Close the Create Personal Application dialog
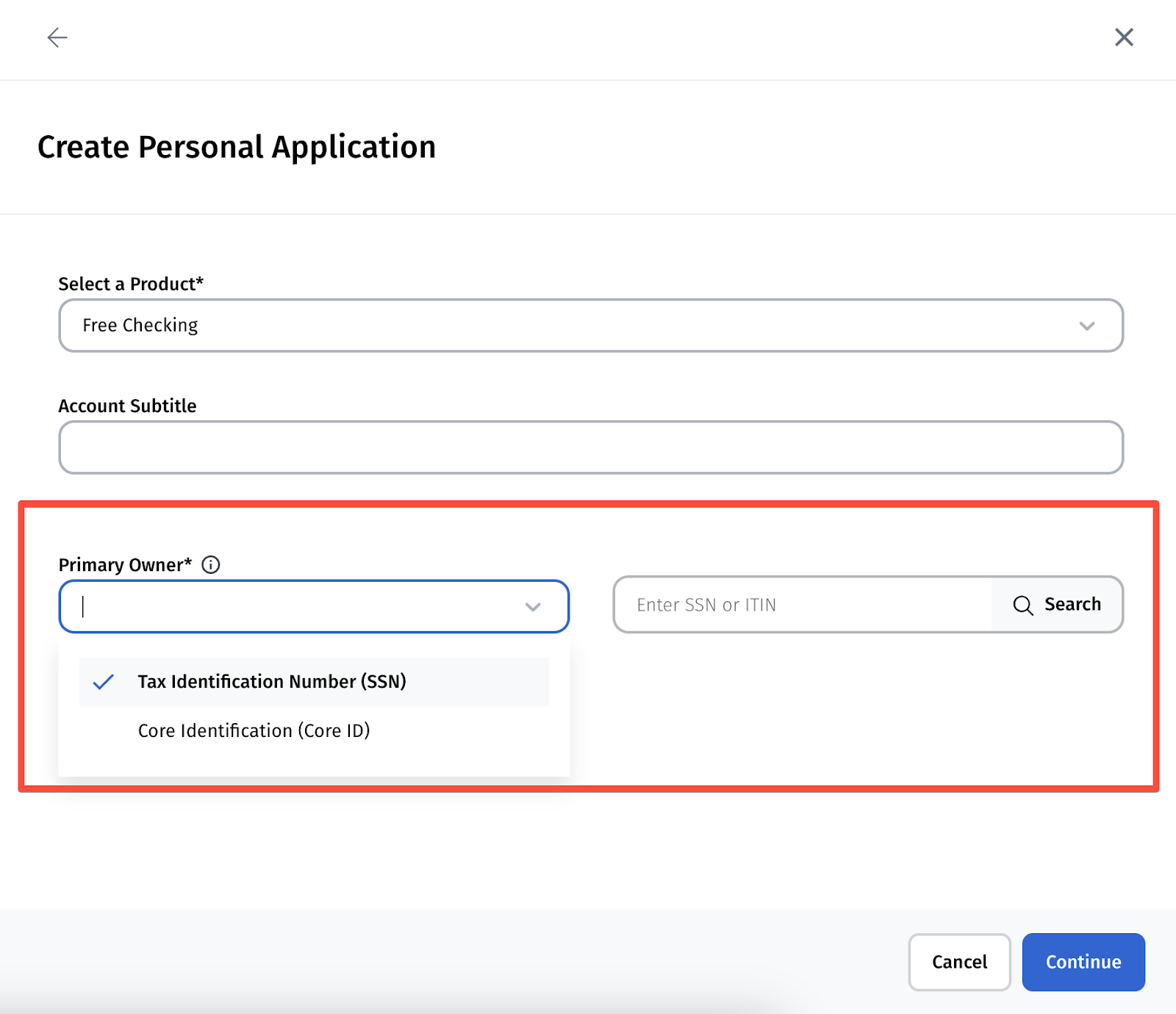This screenshot has height=1014, width=1176. coord(1123,37)
